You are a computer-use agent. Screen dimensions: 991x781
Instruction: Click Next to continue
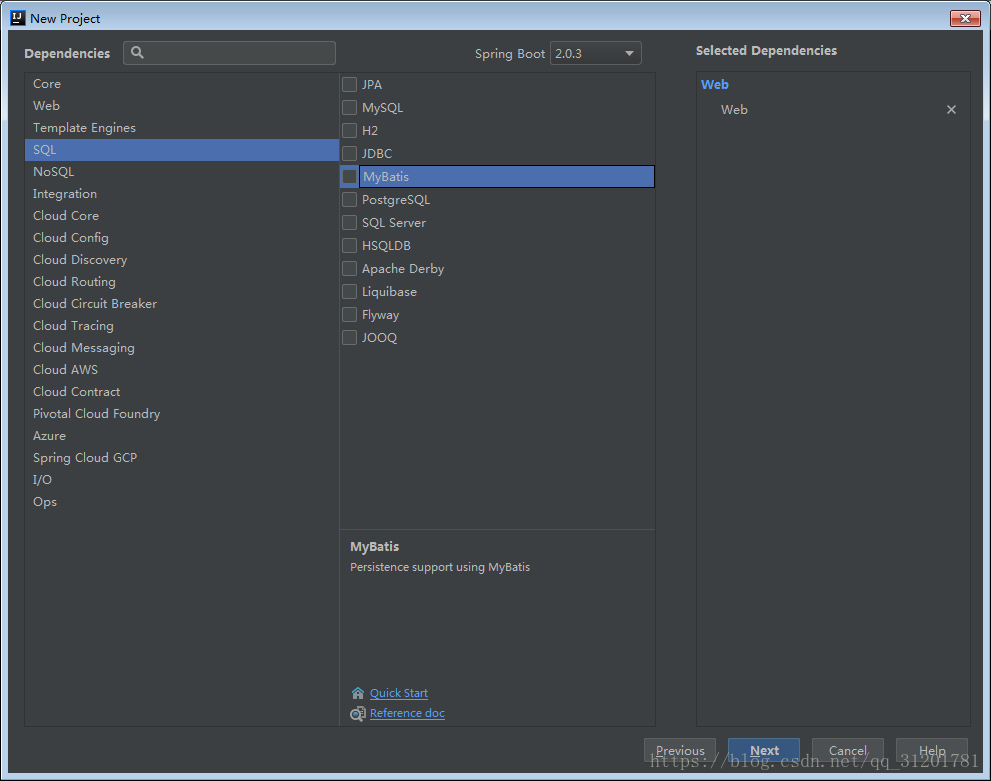pos(764,750)
